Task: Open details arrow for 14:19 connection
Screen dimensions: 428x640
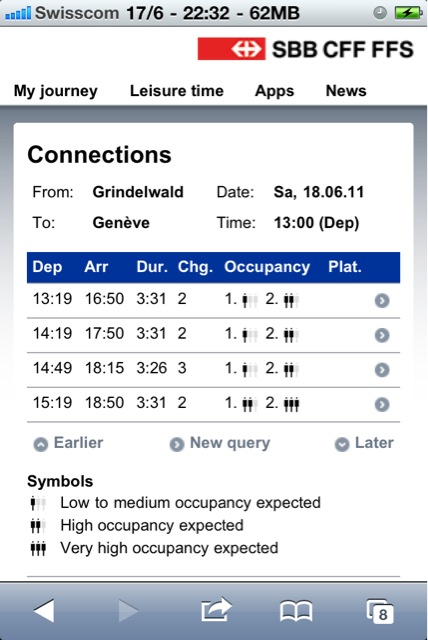Action: click(x=381, y=335)
